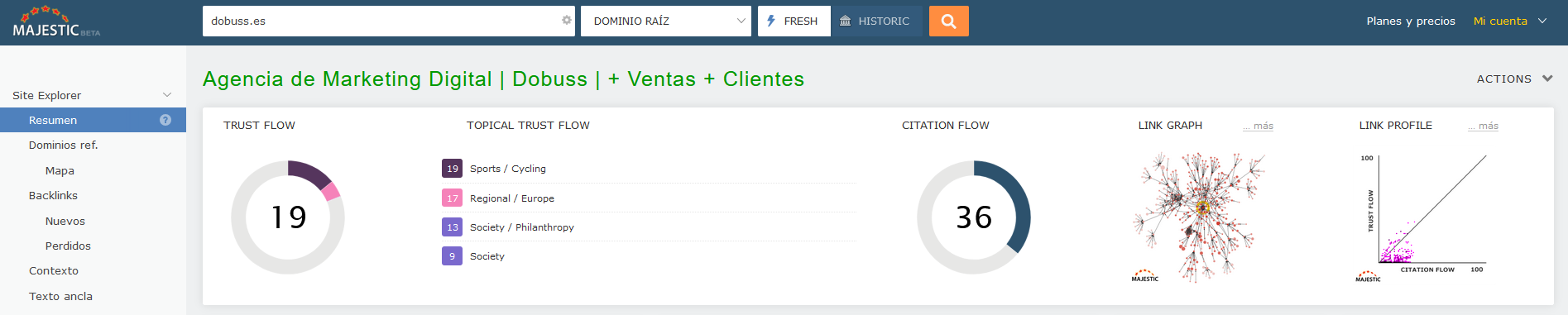Click the TOPICAL TRUST FLOW heading
This screenshot has height=315, width=1568.
(x=528, y=126)
